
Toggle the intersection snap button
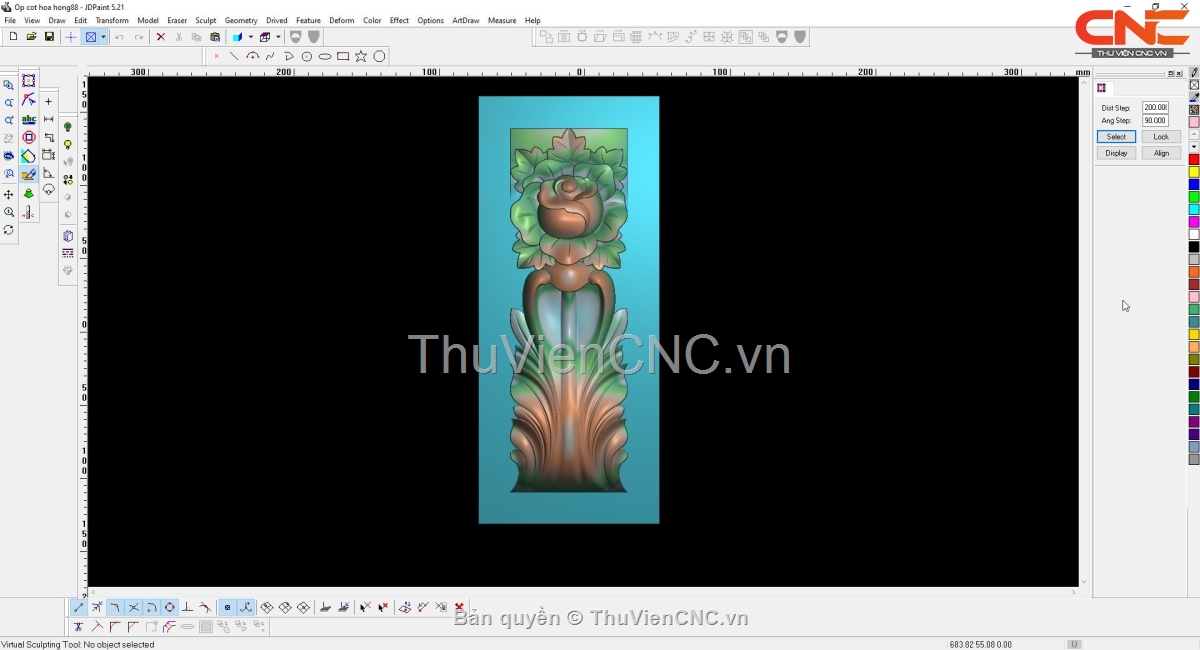click(x=133, y=608)
